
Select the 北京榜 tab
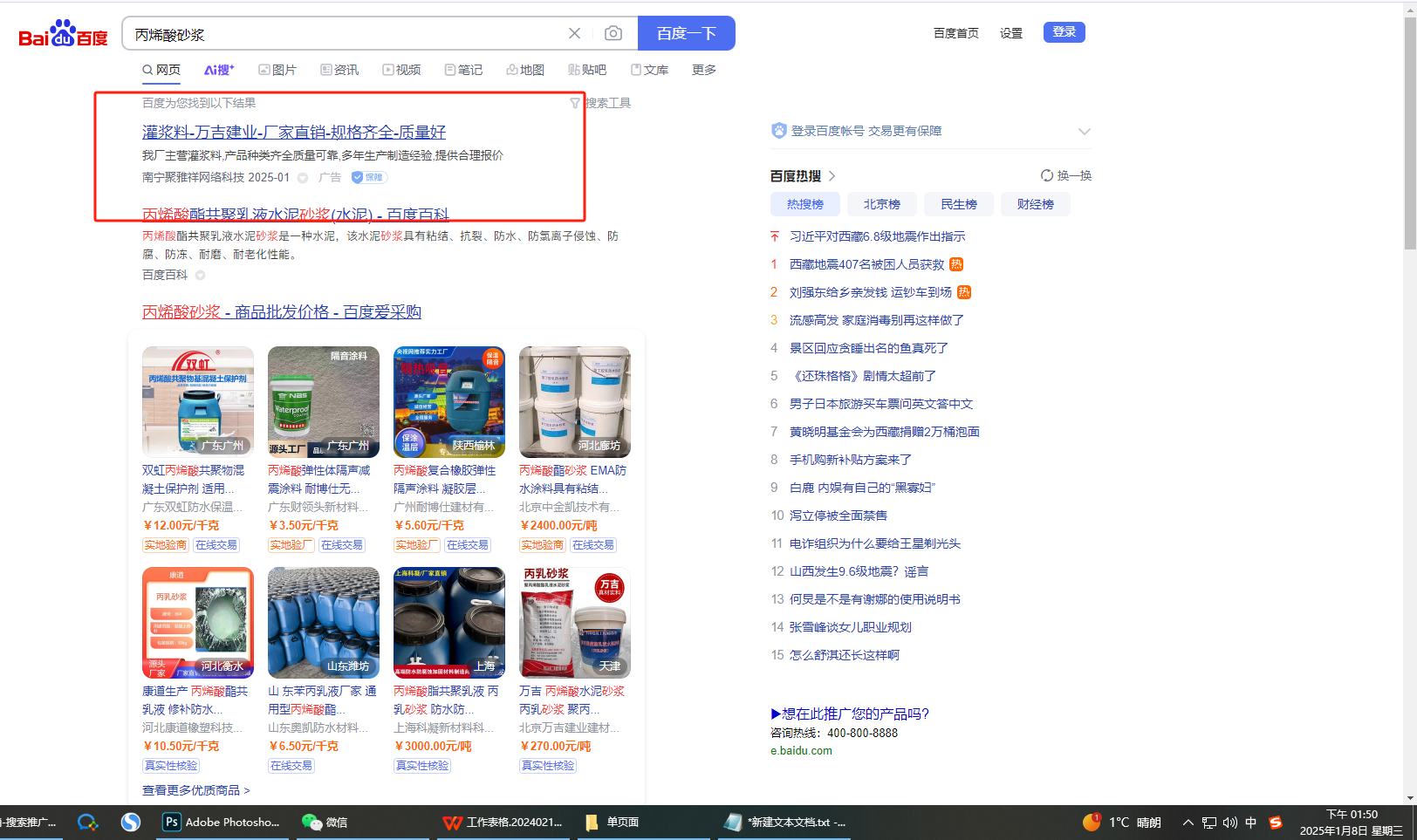point(882,204)
